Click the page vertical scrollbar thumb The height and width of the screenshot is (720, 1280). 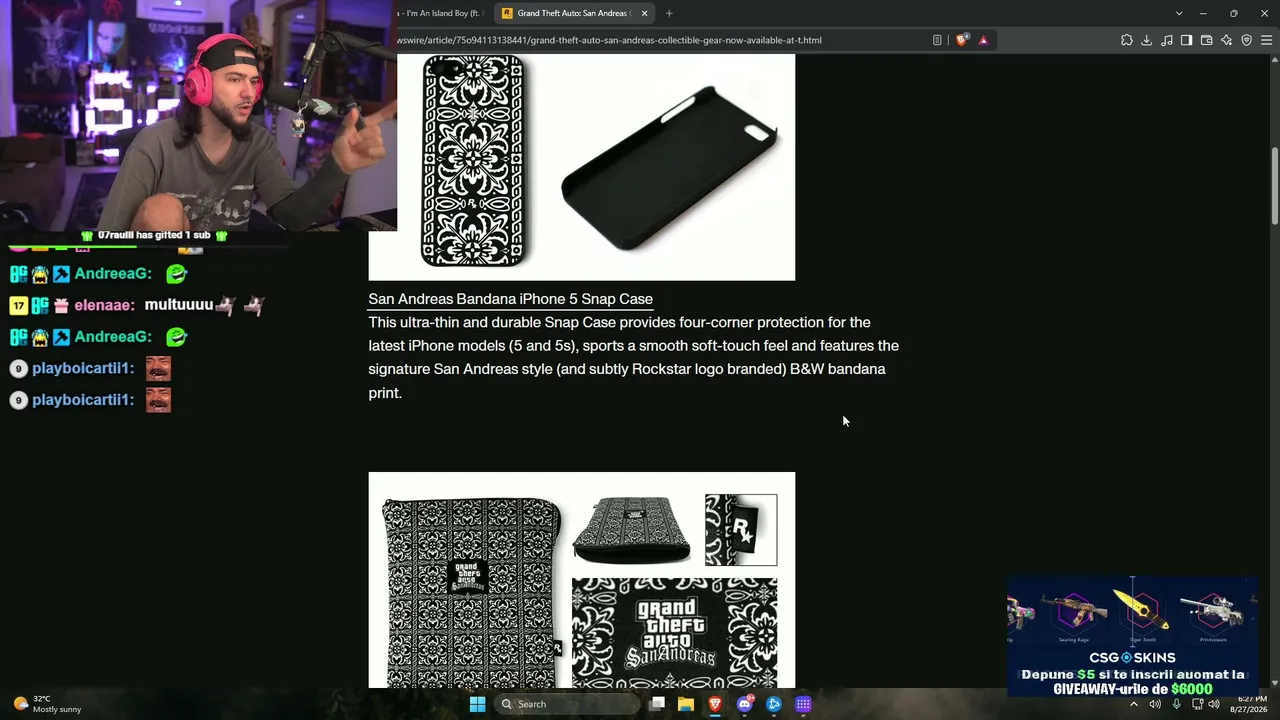coord(1274,187)
